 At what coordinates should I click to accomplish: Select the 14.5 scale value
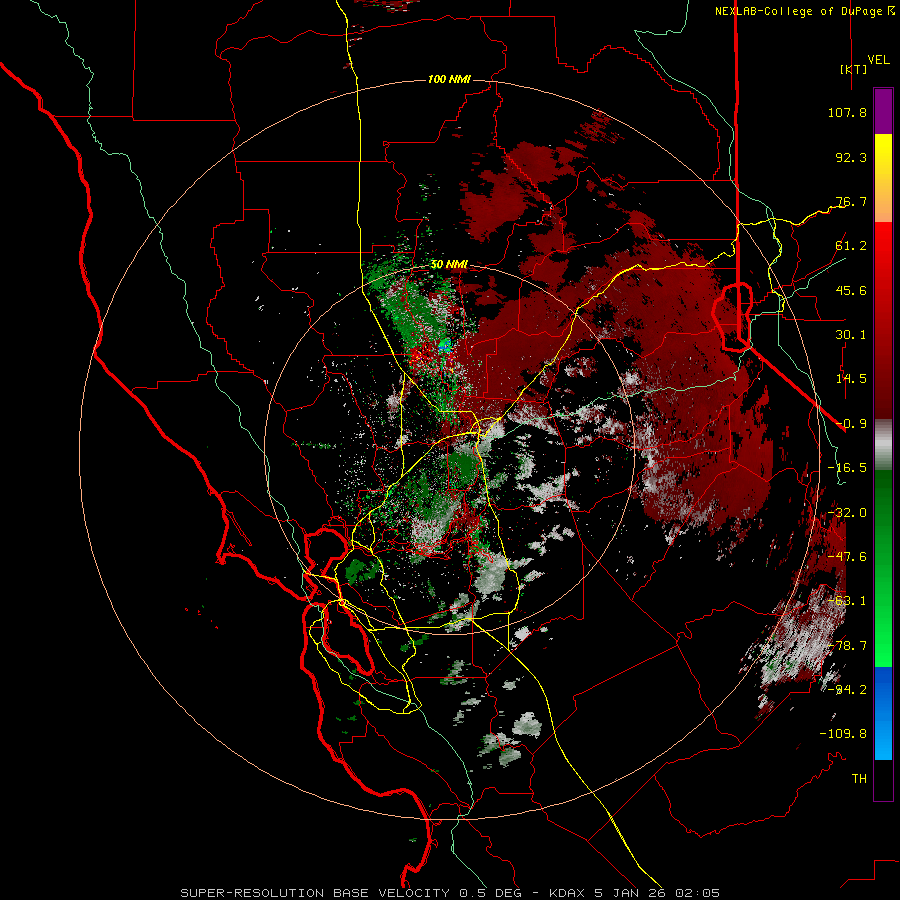point(851,379)
